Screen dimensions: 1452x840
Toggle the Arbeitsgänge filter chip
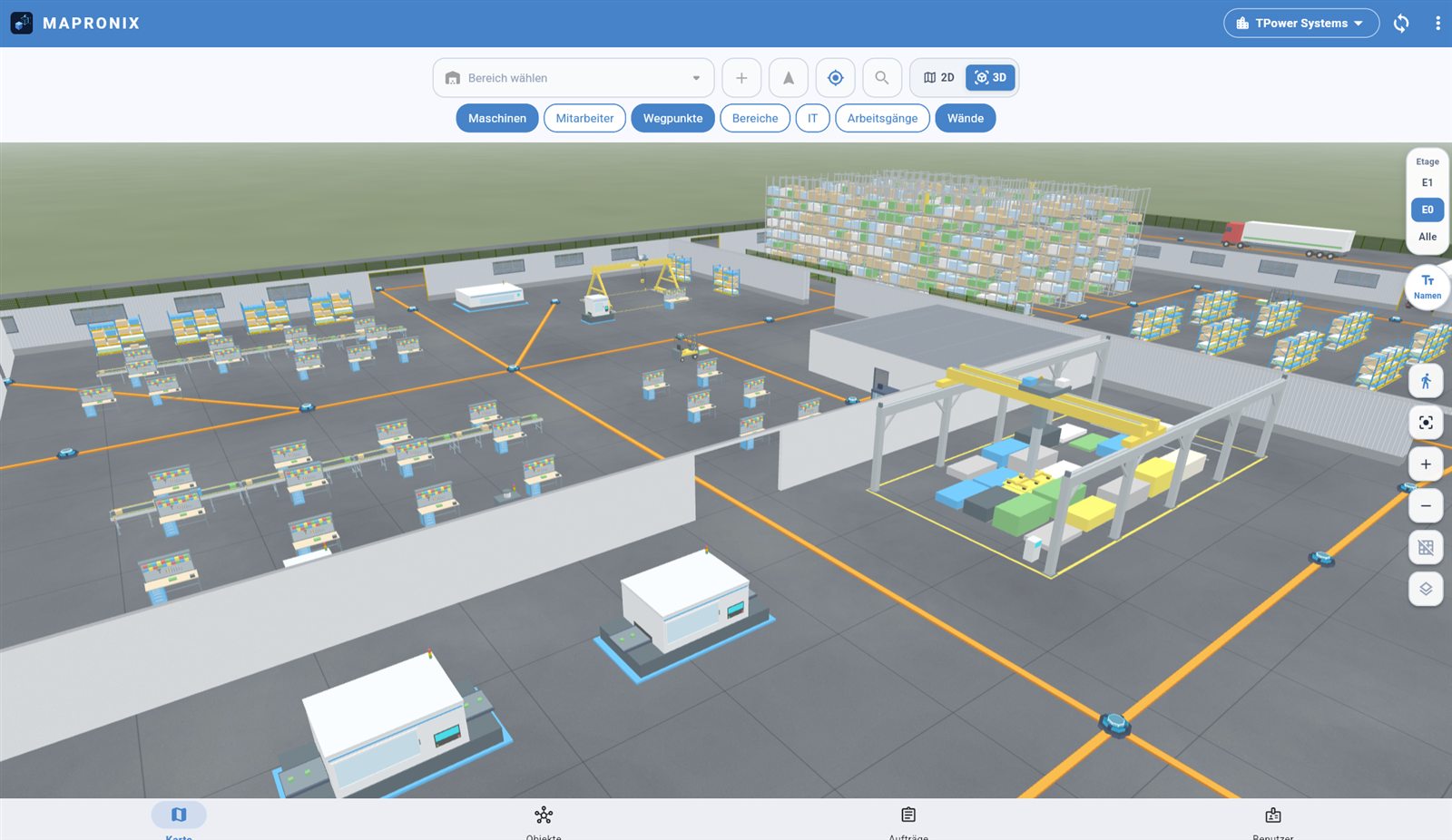(x=882, y=118)
